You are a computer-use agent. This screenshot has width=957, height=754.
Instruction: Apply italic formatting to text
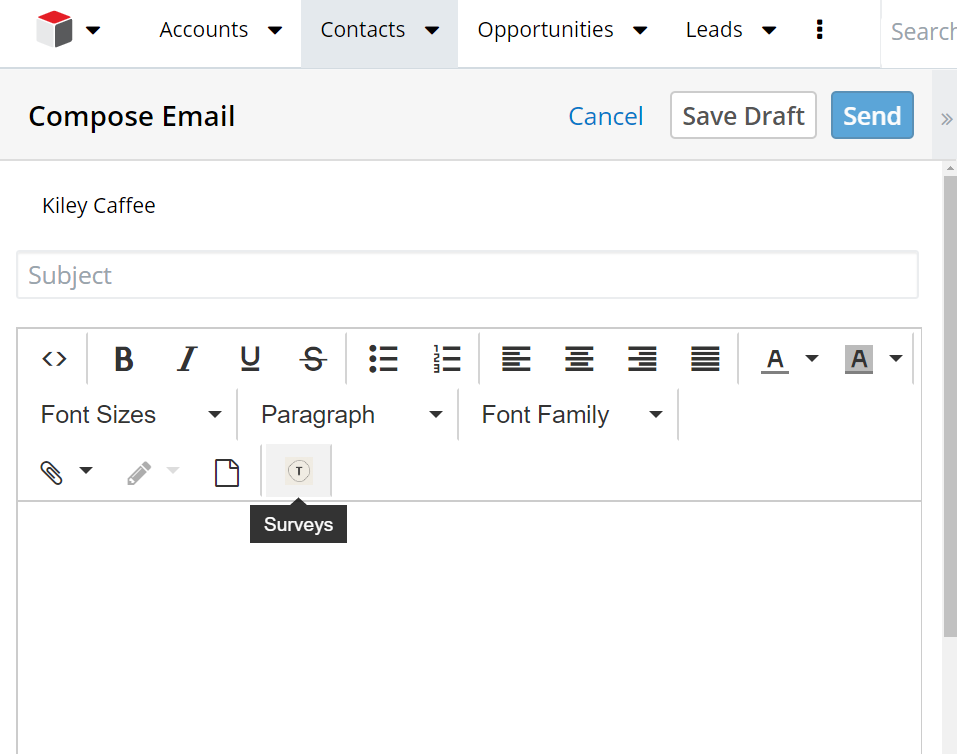(187, 359)
